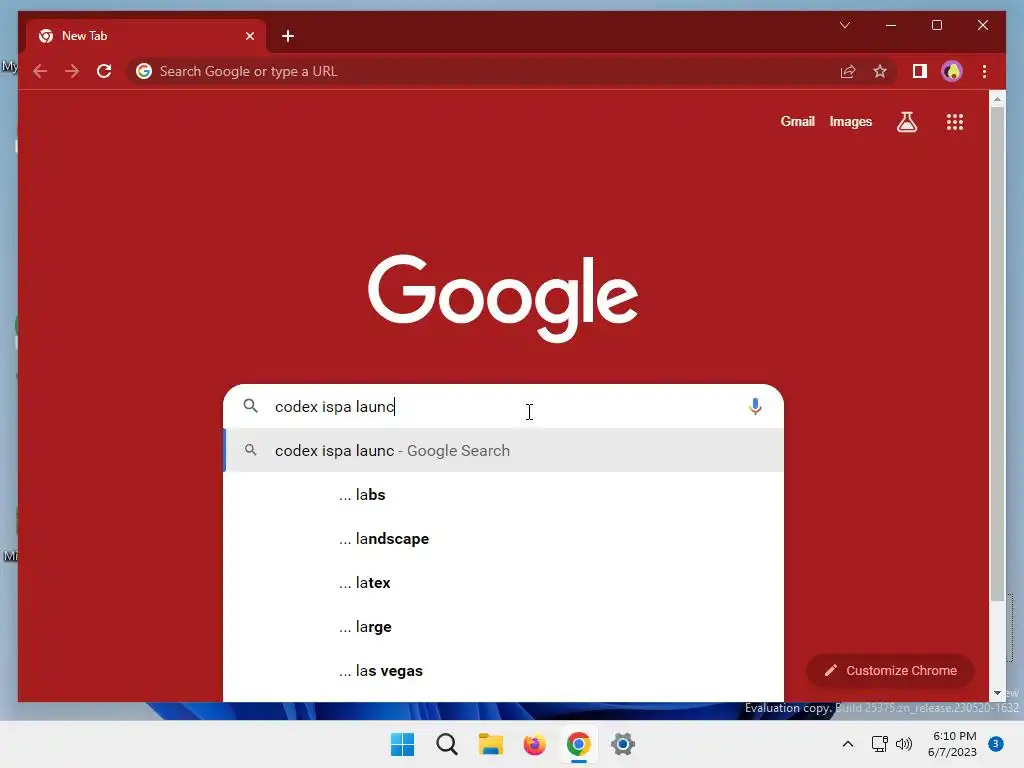Open Google Images link
This screenshot has width=1024, height=768.
[x=850, y=121]
